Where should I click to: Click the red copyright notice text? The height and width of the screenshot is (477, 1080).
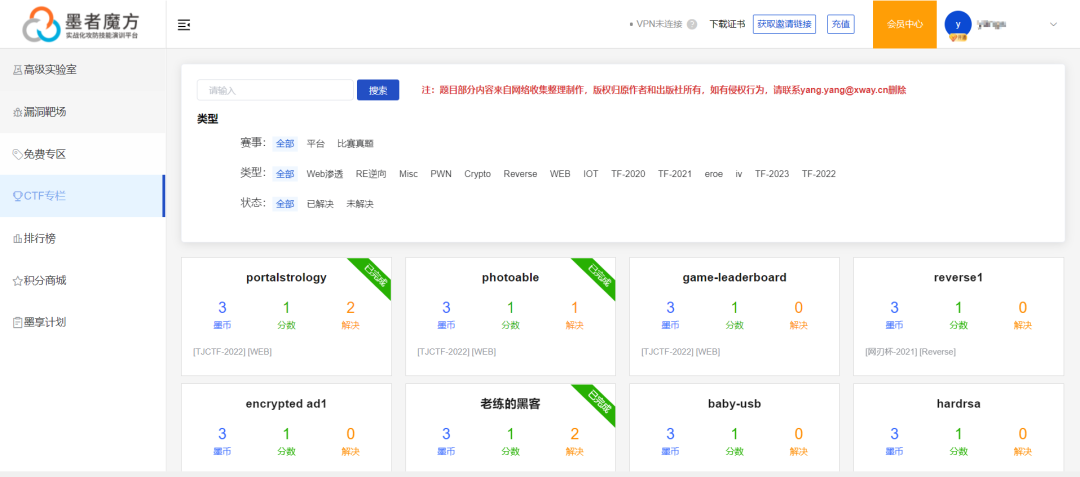coord(664,90)
